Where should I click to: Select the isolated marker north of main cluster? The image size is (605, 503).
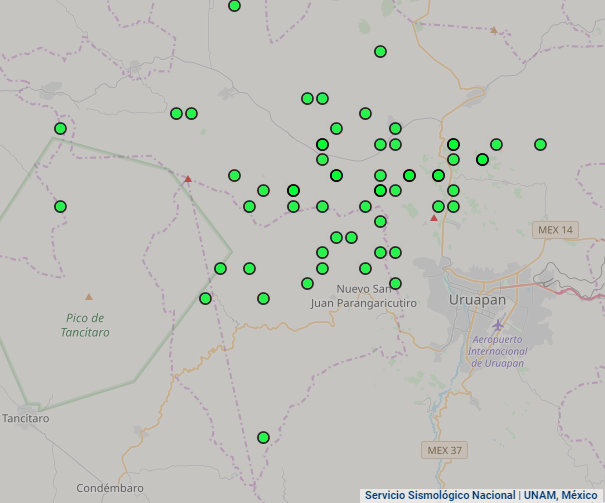380,52
